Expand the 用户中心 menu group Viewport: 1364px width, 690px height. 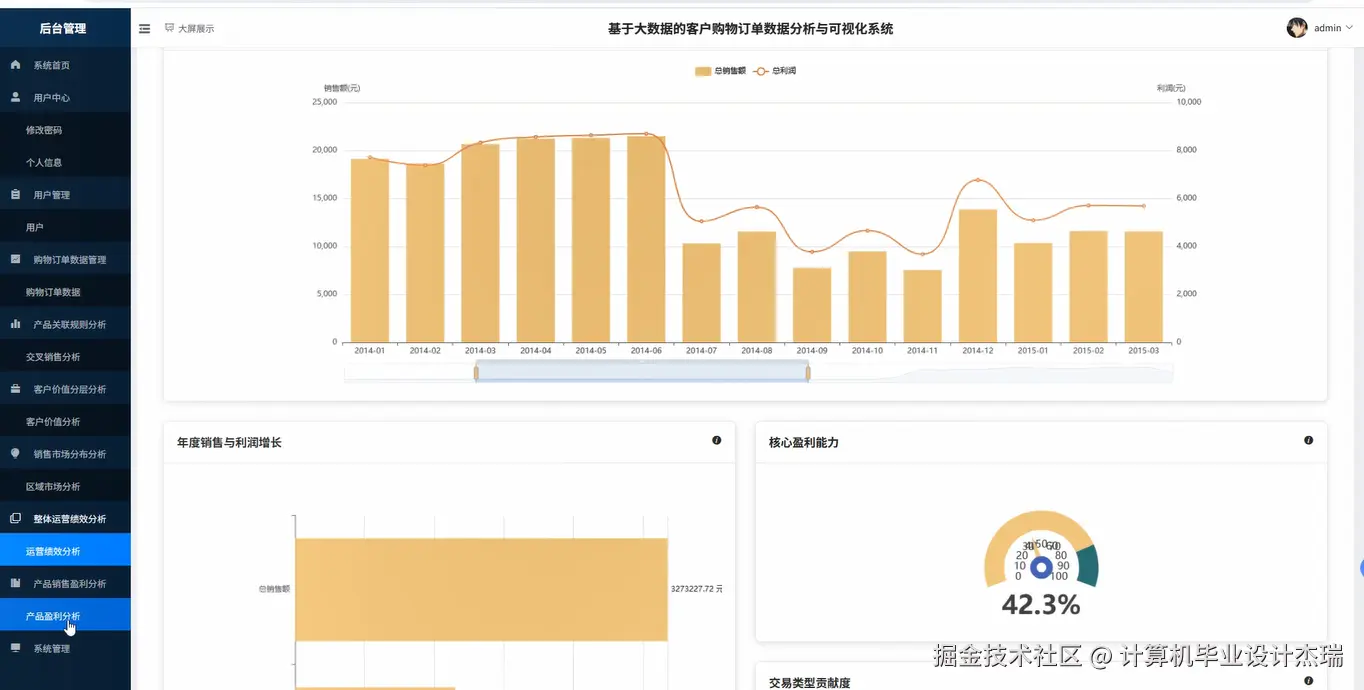(65, 98)
